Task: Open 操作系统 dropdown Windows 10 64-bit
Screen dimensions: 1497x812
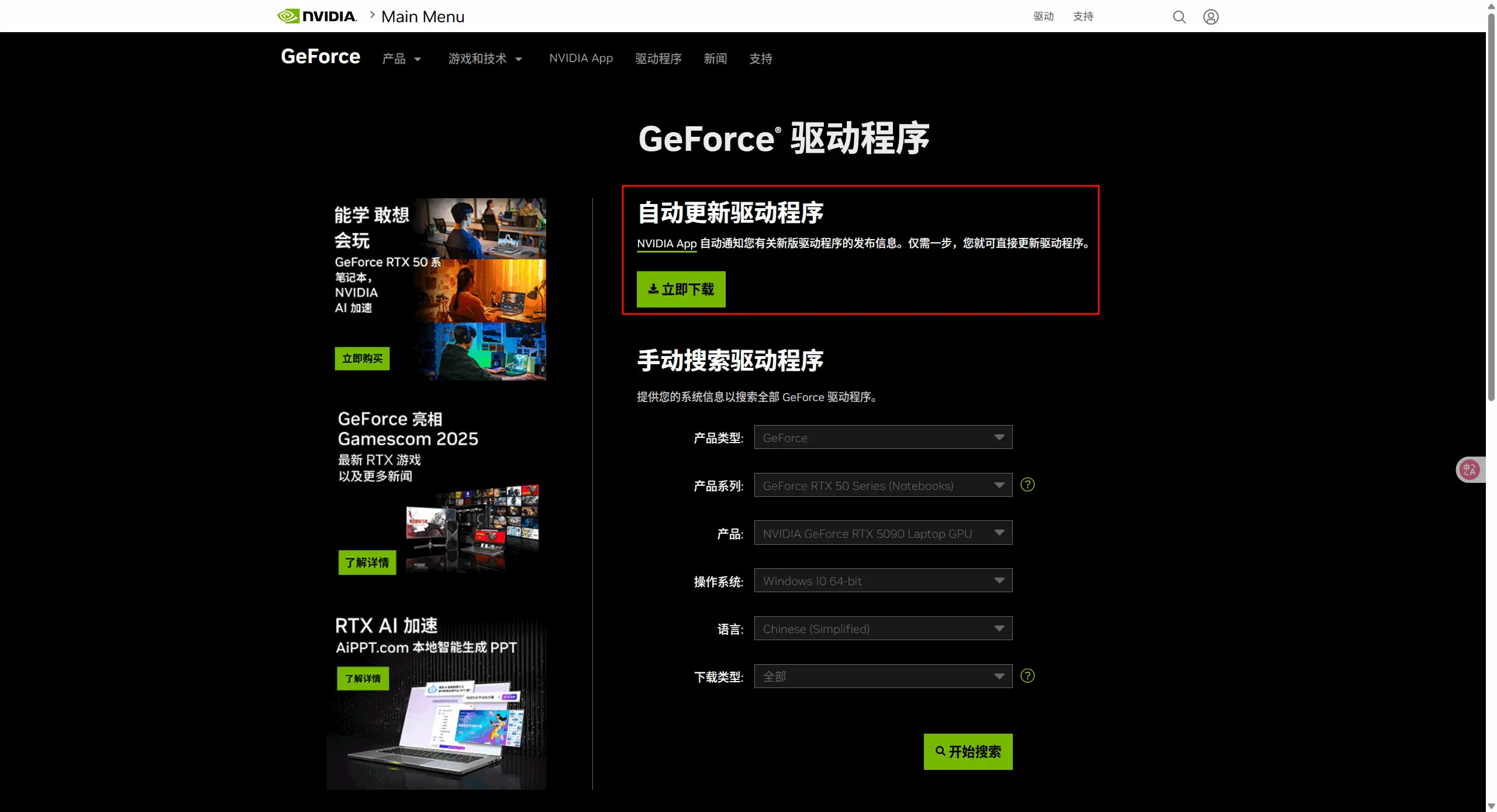Action: (x=883, y=581)
